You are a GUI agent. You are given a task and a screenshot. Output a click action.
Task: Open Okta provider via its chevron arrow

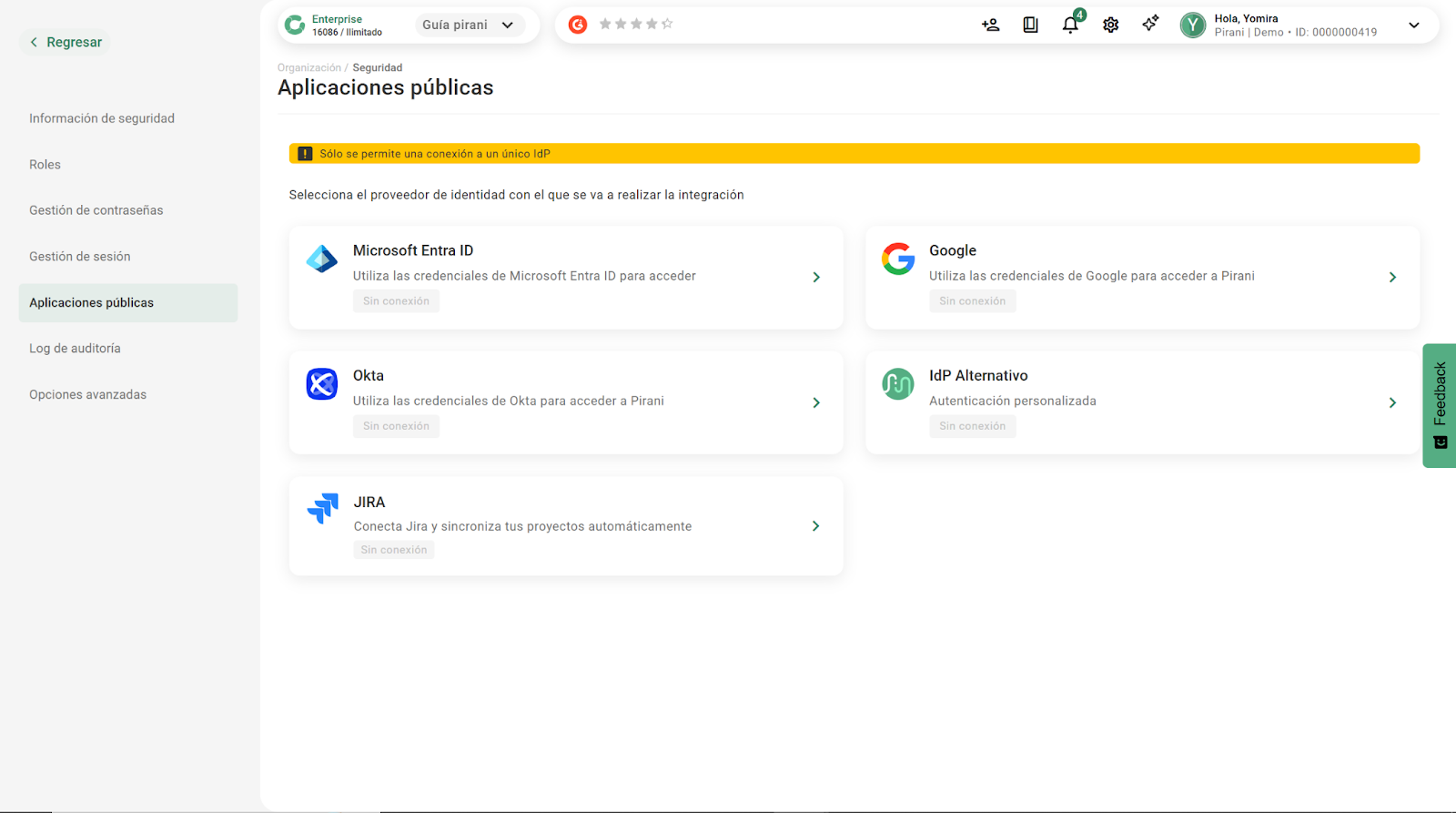point(816,402)
